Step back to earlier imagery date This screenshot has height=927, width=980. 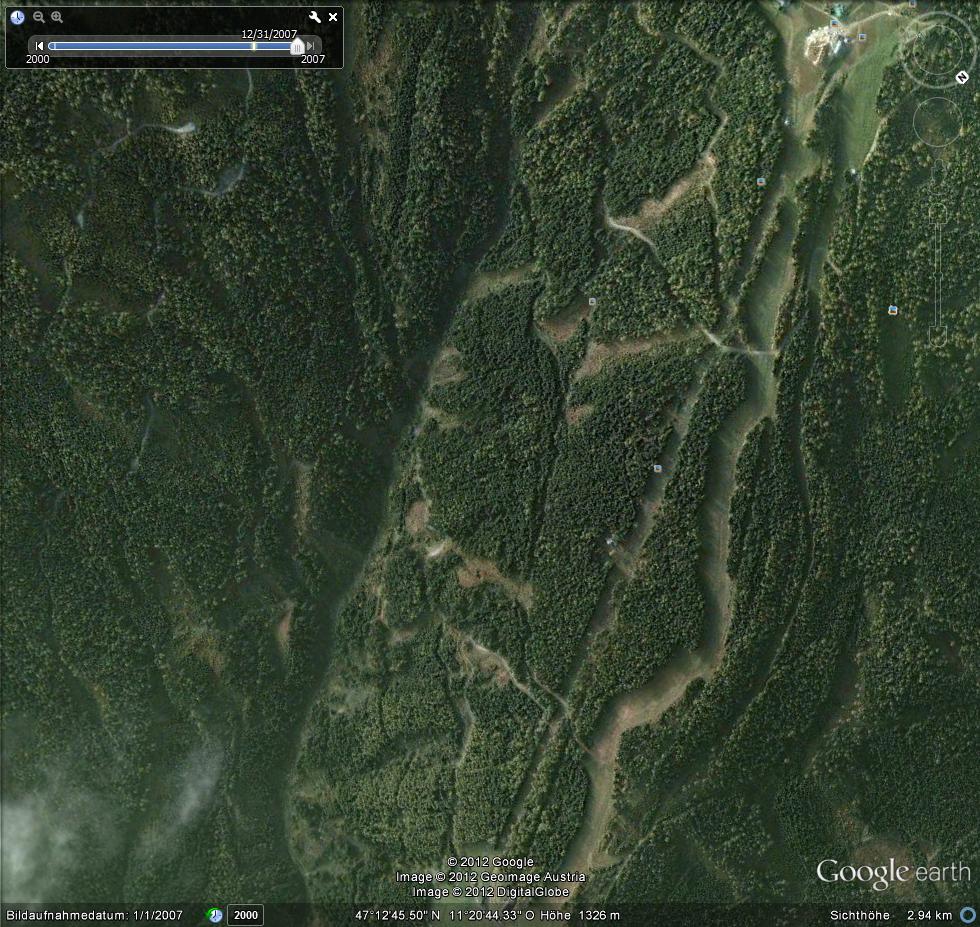[39, 46]
